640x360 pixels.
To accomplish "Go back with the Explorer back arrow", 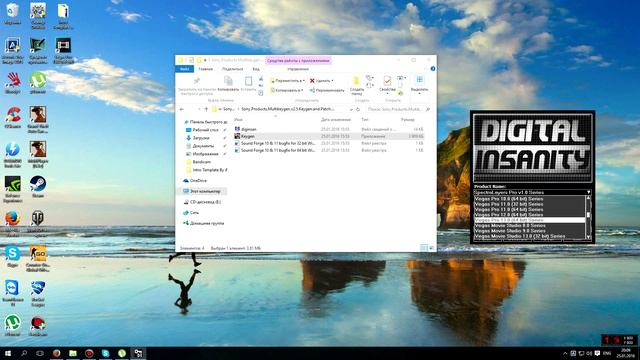I will click(x=182, y=109).
